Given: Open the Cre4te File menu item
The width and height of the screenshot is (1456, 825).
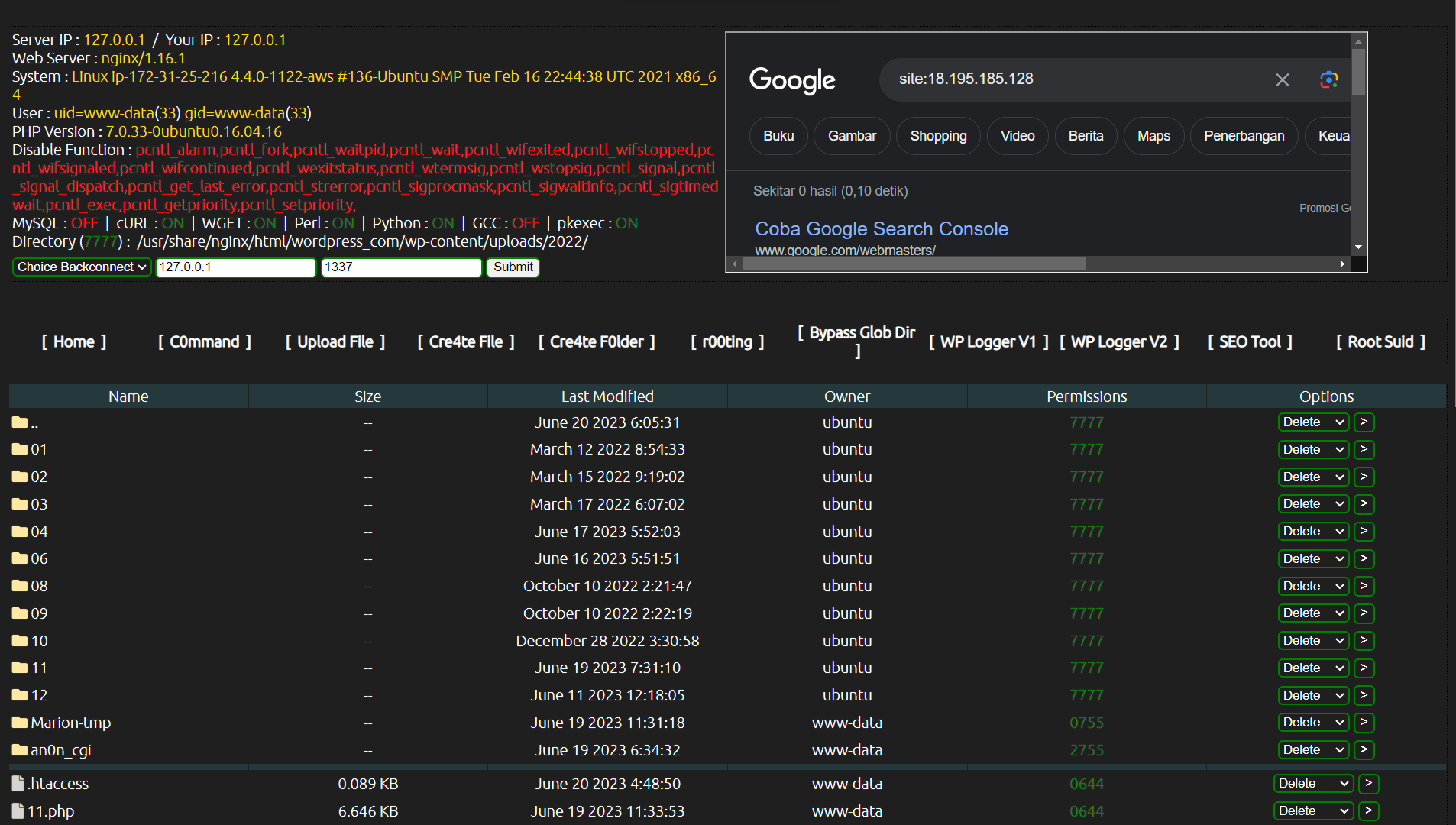Looking at the screenshot, I should click(466, 342).
